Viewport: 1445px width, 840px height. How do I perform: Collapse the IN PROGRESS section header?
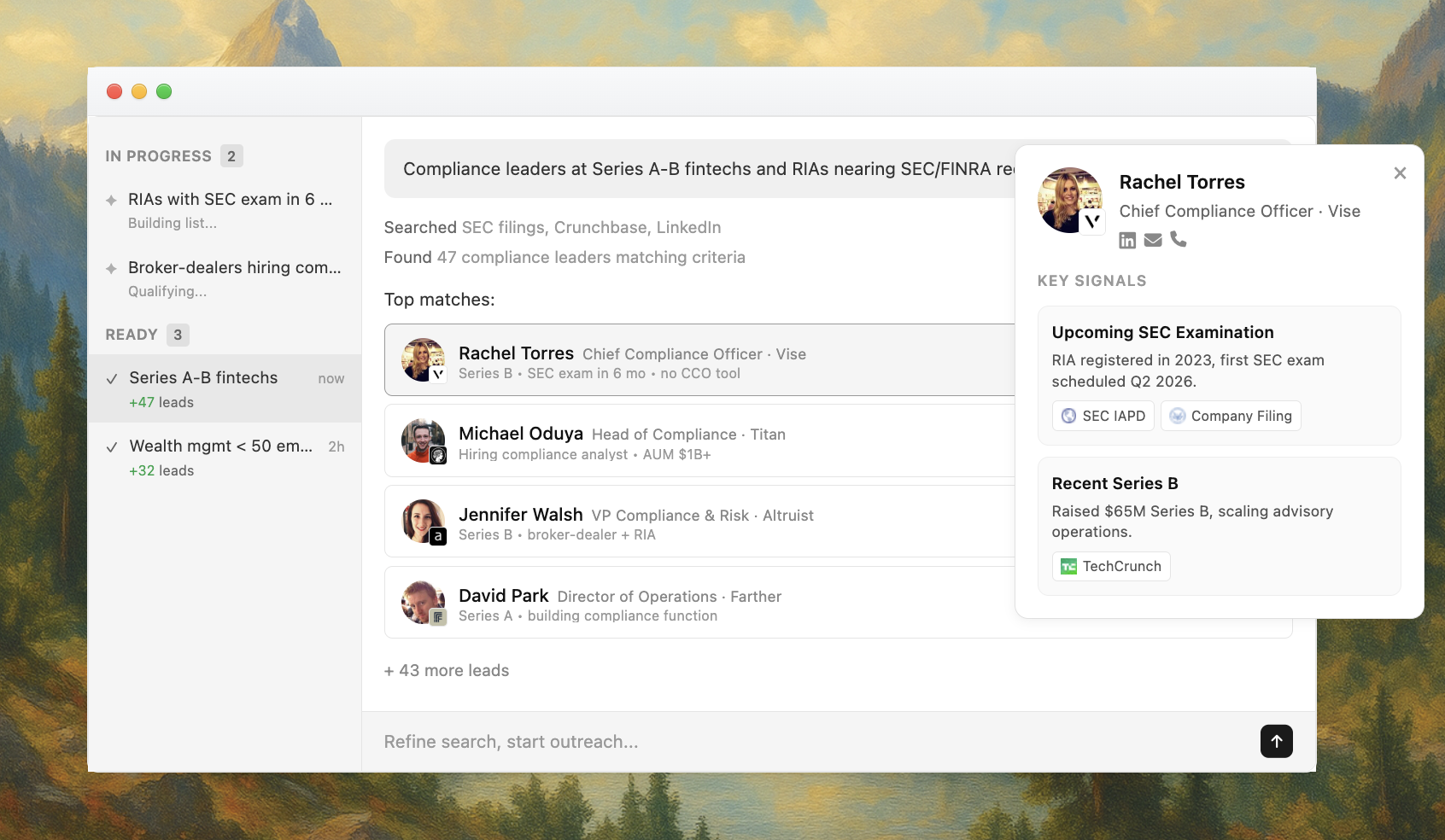tap(158, 156)
